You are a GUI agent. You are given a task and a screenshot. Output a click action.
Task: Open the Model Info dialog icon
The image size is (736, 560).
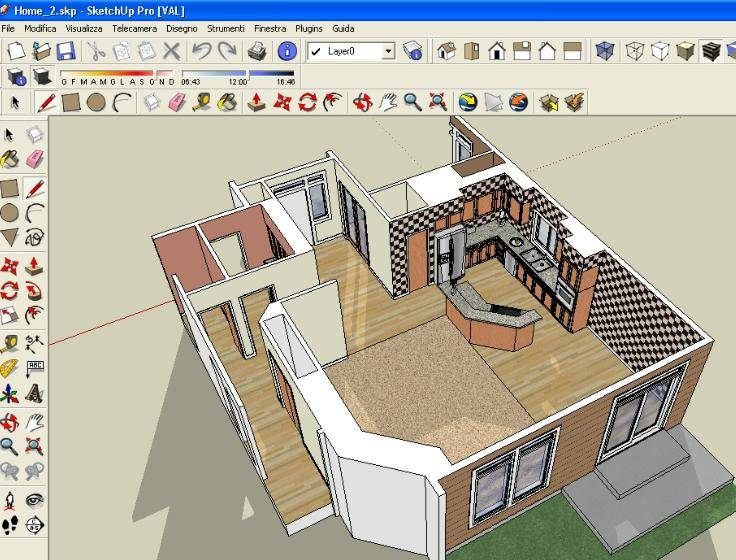[286, 51]
